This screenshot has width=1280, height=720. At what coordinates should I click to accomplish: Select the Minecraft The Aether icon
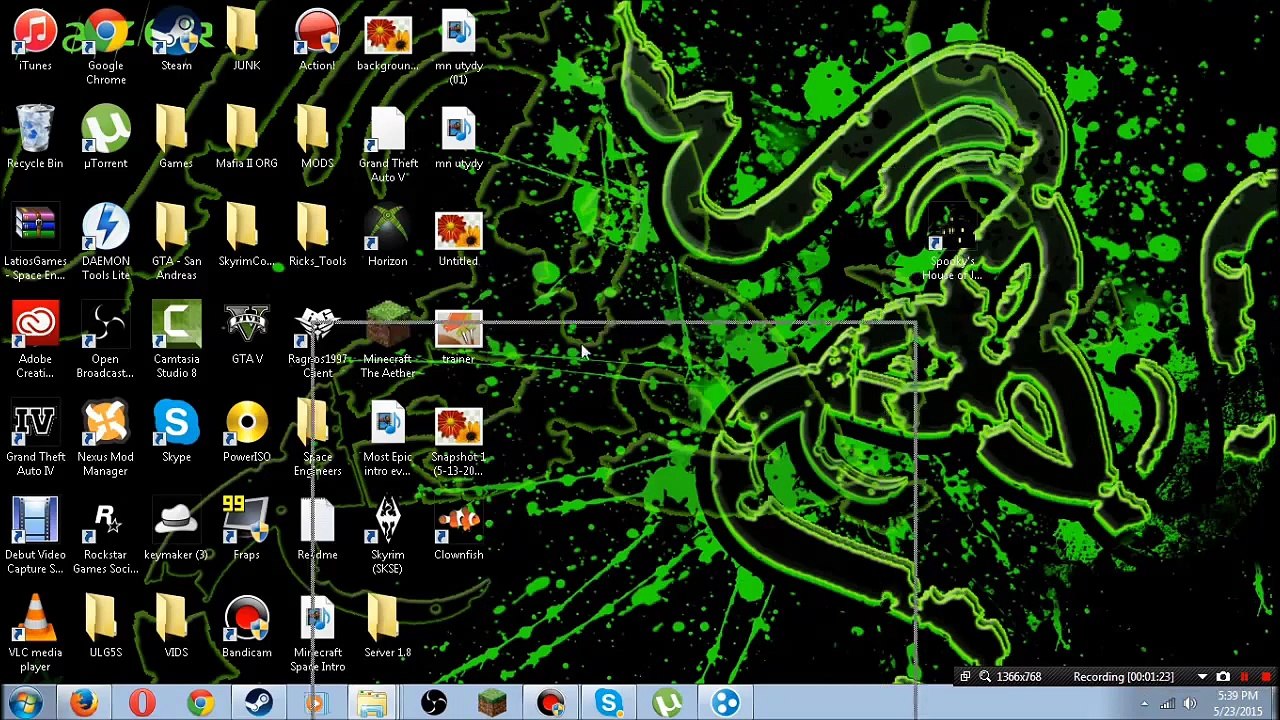click(388, 341)
